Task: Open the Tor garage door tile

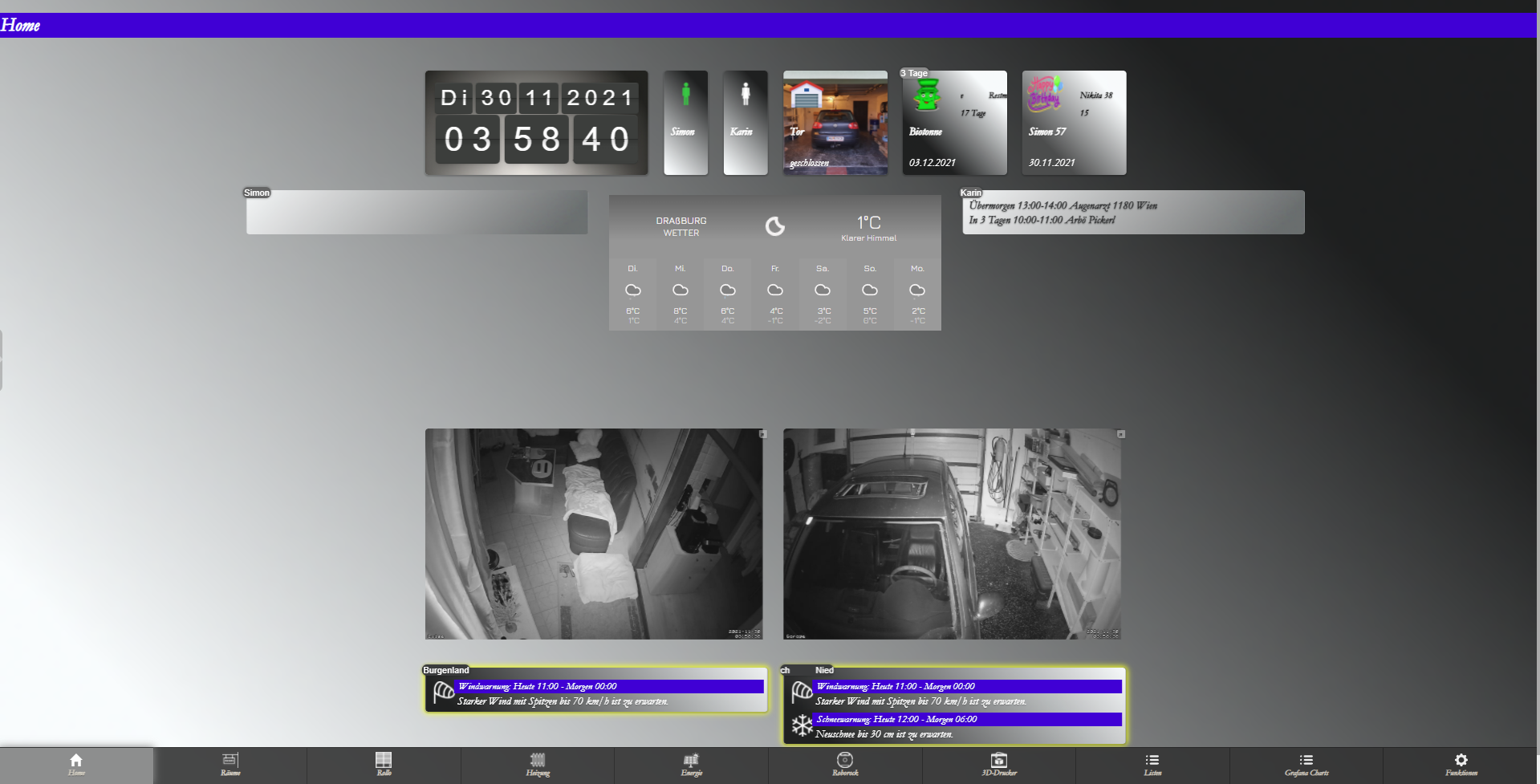Action: pyautogui.click(x=835, y=123)
